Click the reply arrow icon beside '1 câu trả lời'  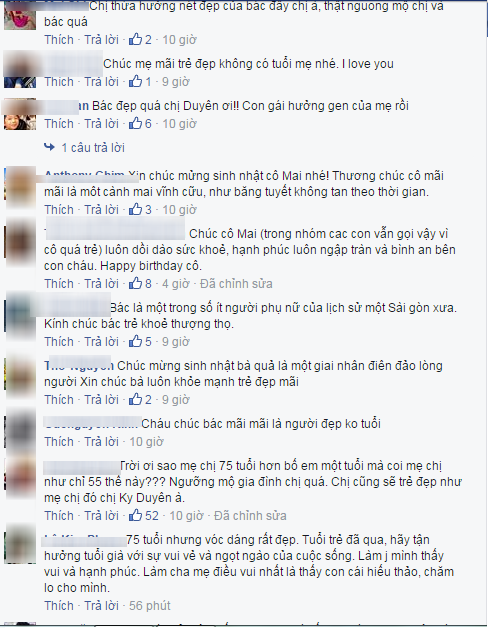pyautogui.click(x=49, y=147)
